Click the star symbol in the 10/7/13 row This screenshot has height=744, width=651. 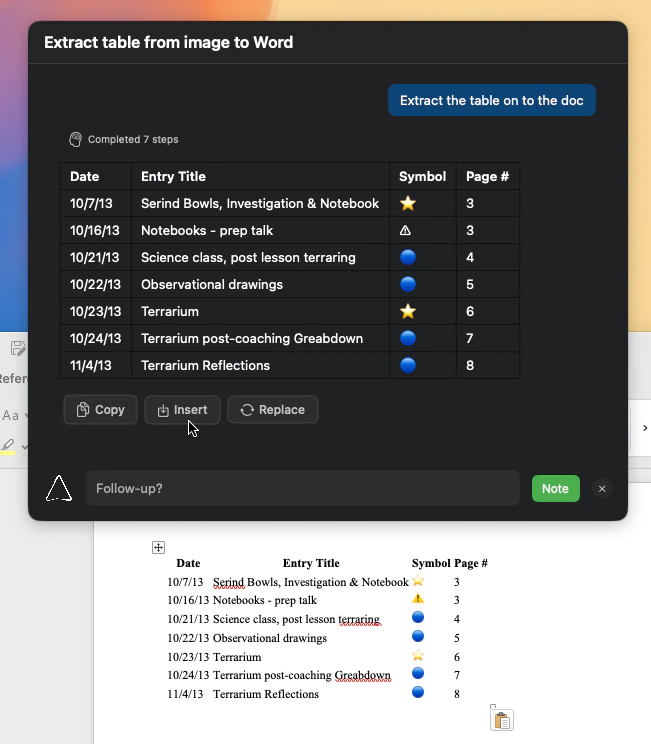(x=408, y=203)
